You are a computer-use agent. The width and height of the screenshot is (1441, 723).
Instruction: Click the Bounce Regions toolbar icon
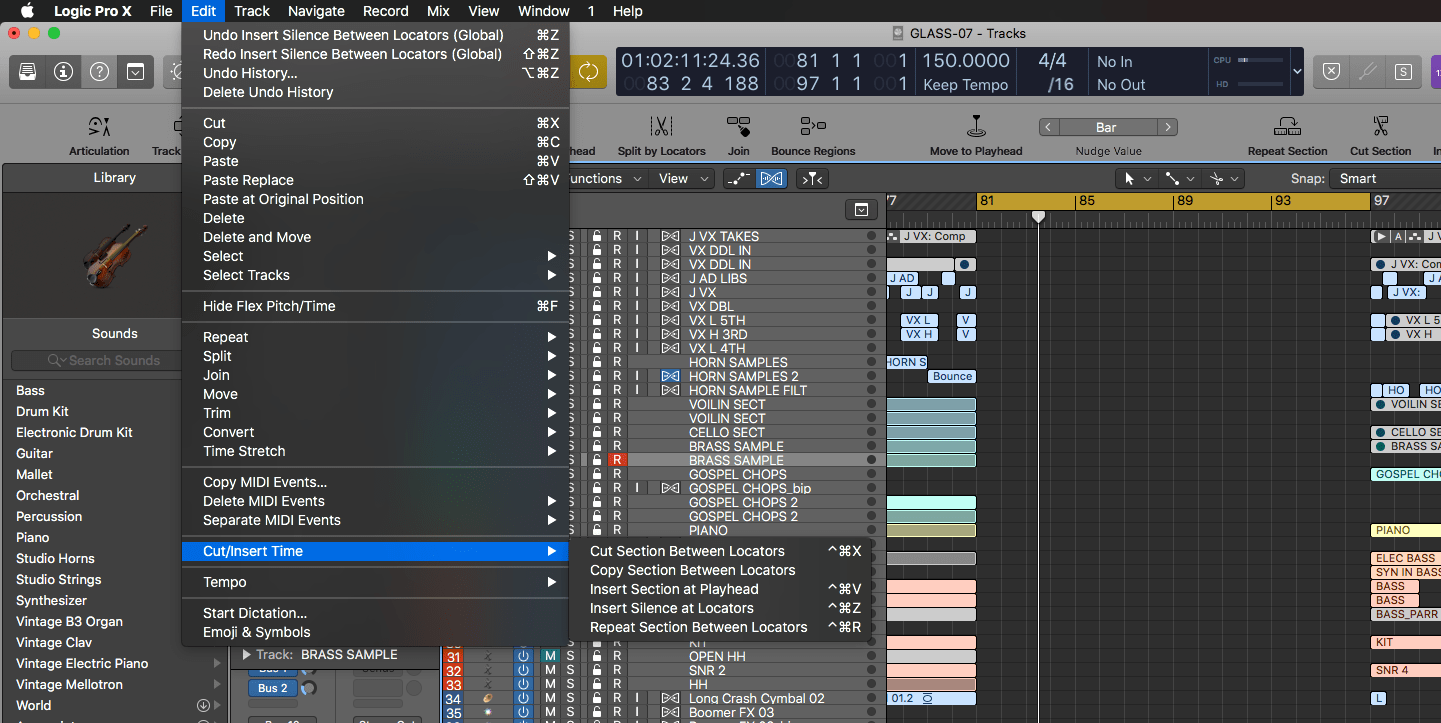click(813, 135)
